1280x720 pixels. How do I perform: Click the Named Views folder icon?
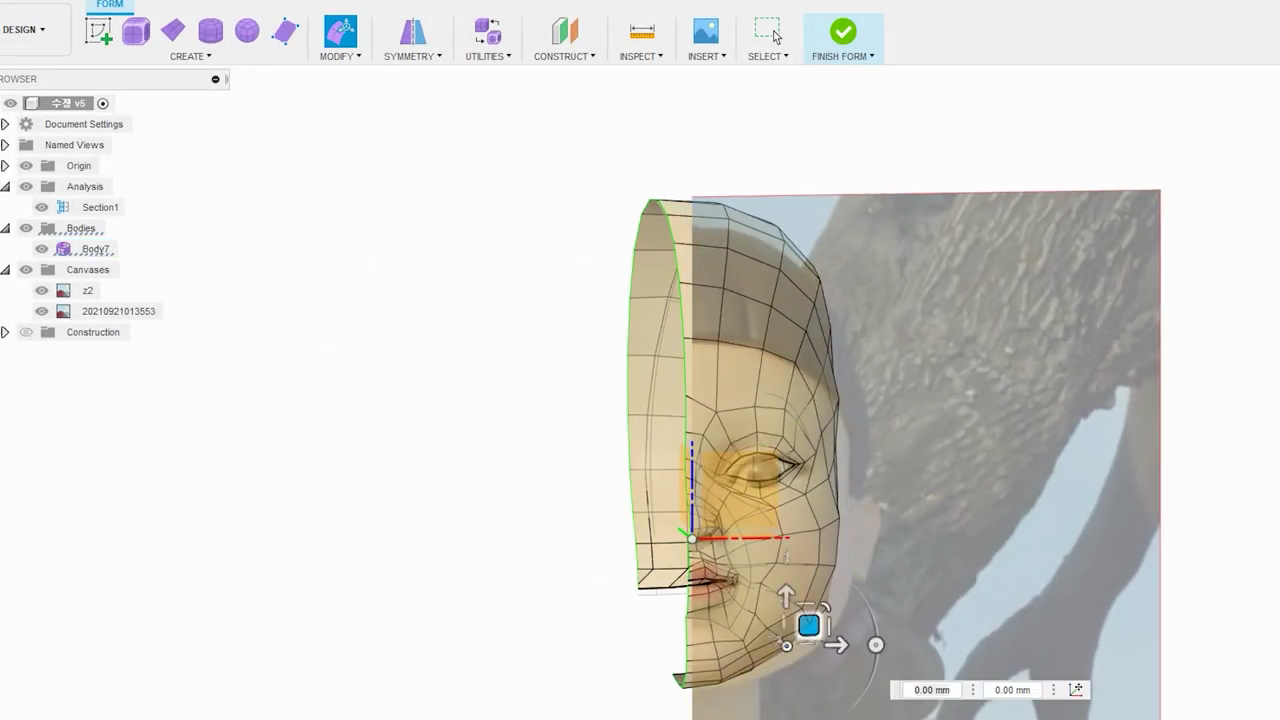point(26,145)
